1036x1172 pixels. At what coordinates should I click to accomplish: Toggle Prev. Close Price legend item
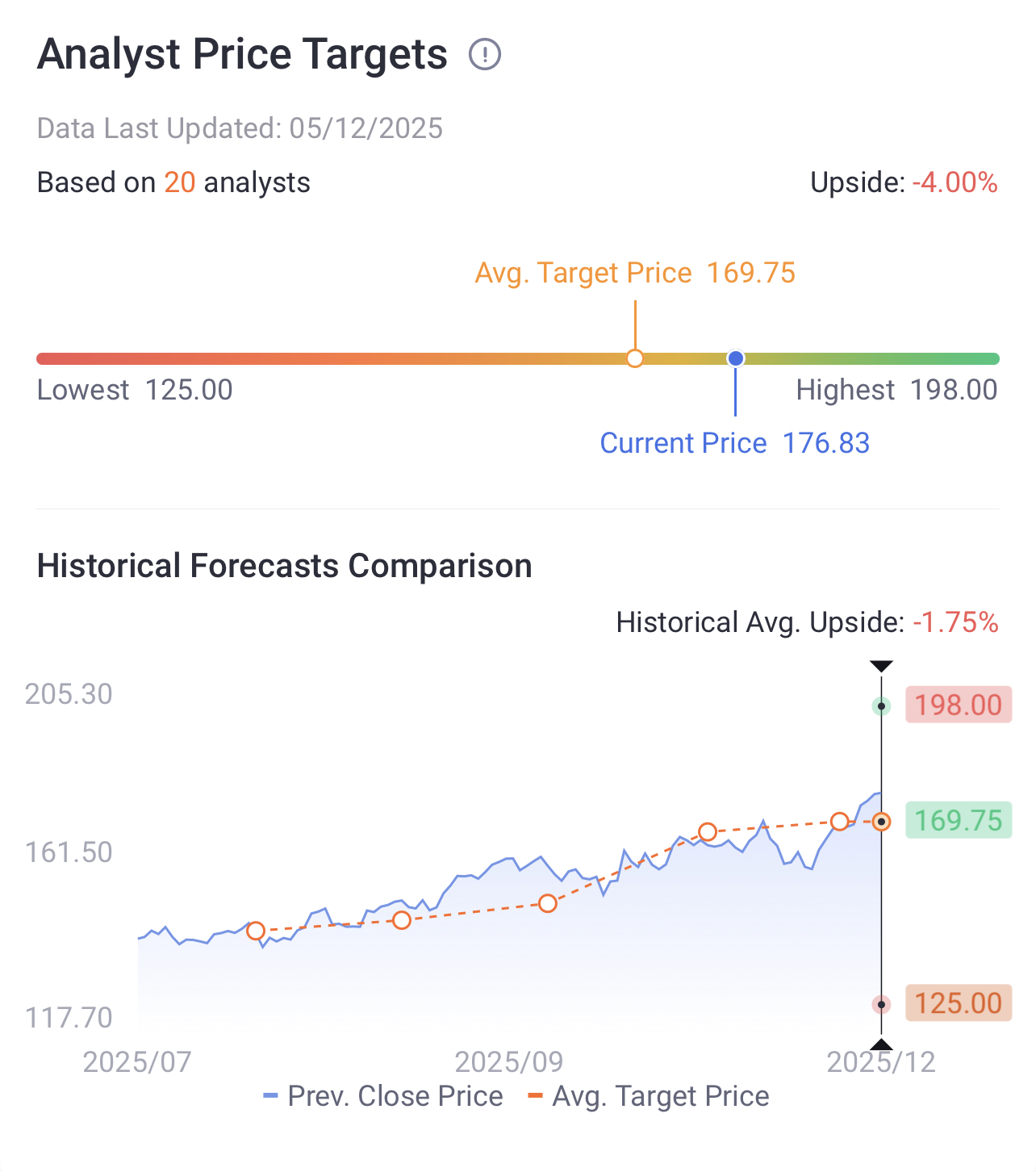[383, 1096]
